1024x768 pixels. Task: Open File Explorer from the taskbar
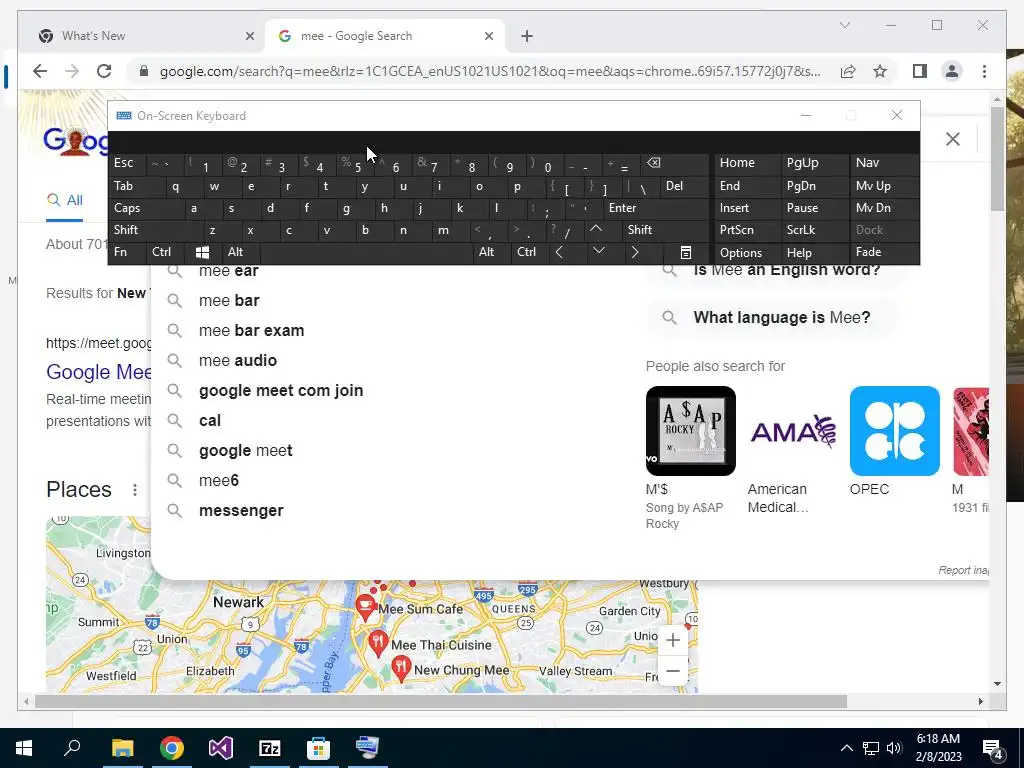click(x=122, y=748)
